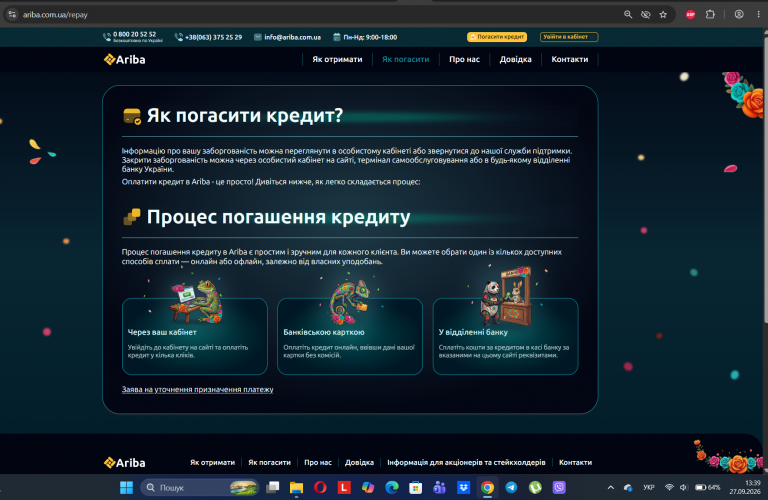Open Контакти in the footer
Screen dimensions: 768x500
[x=576, y=463]
